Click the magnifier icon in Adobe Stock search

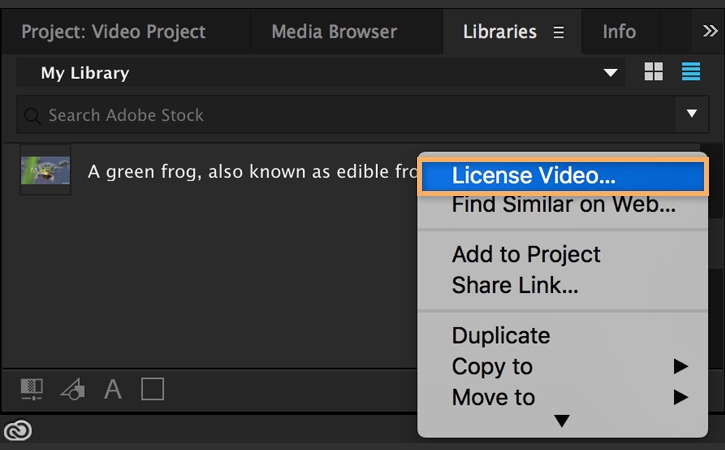[34, 116]
